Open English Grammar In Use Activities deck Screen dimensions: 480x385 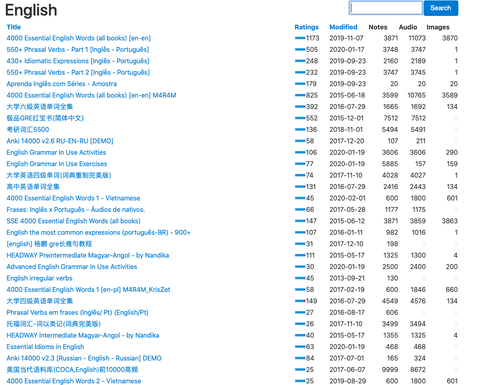click(56, 152)
